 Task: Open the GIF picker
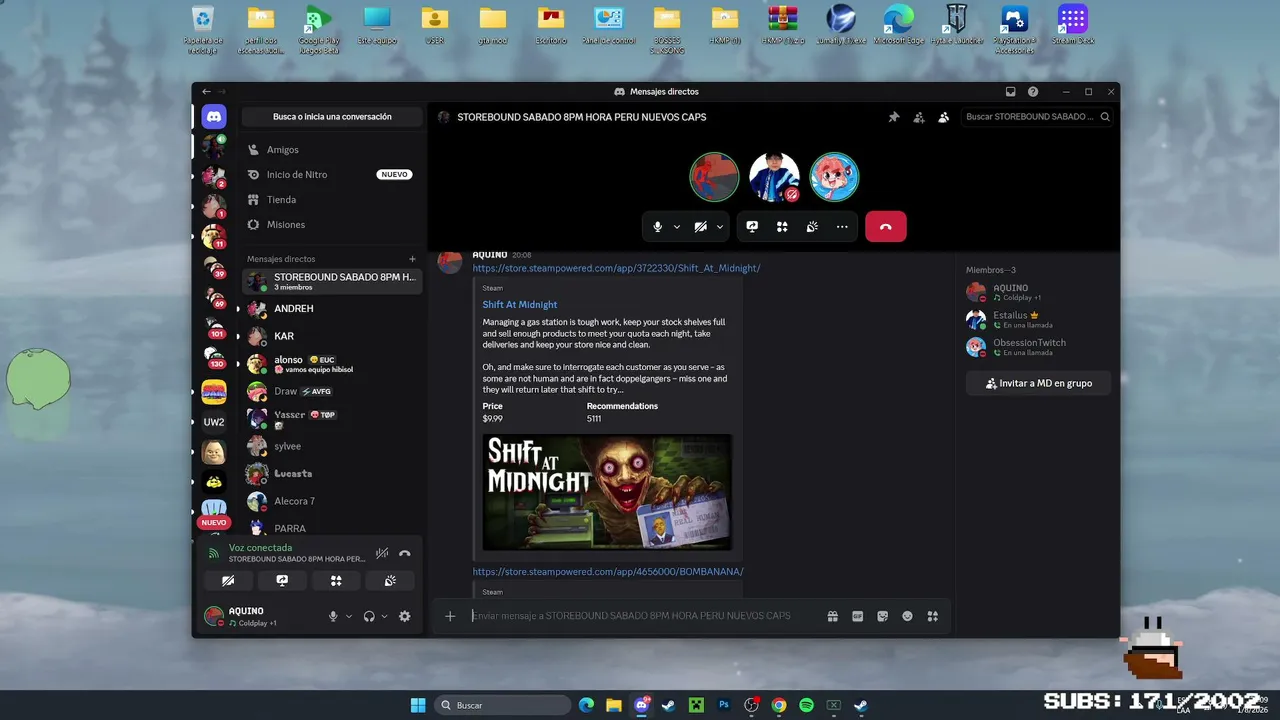[857, 616]
